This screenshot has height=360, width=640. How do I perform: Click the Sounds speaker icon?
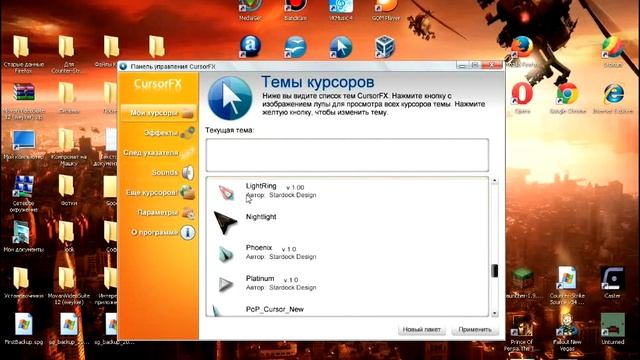(x=188, y=173)
